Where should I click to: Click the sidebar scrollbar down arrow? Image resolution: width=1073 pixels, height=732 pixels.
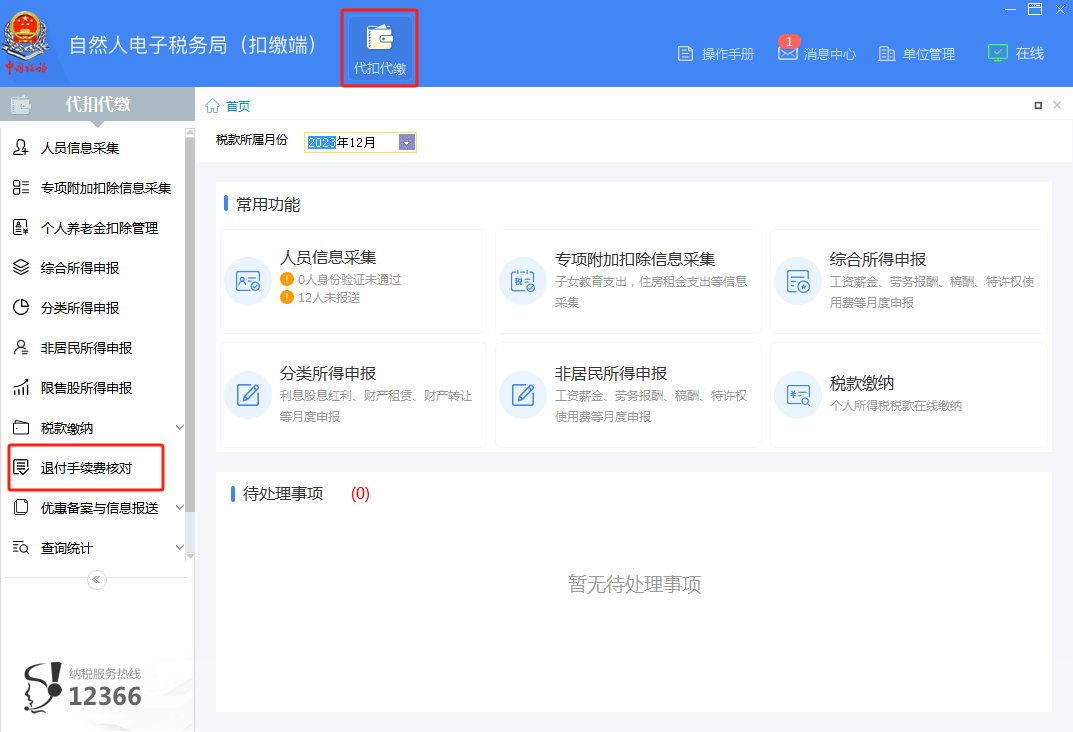(190, 556)
